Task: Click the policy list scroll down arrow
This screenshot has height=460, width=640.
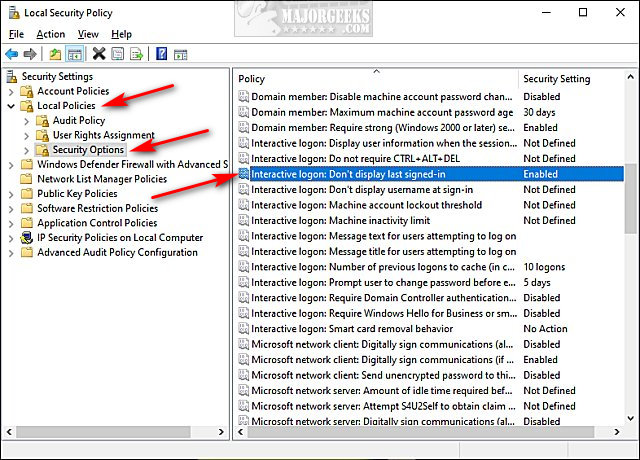Action: coord(631,418)
